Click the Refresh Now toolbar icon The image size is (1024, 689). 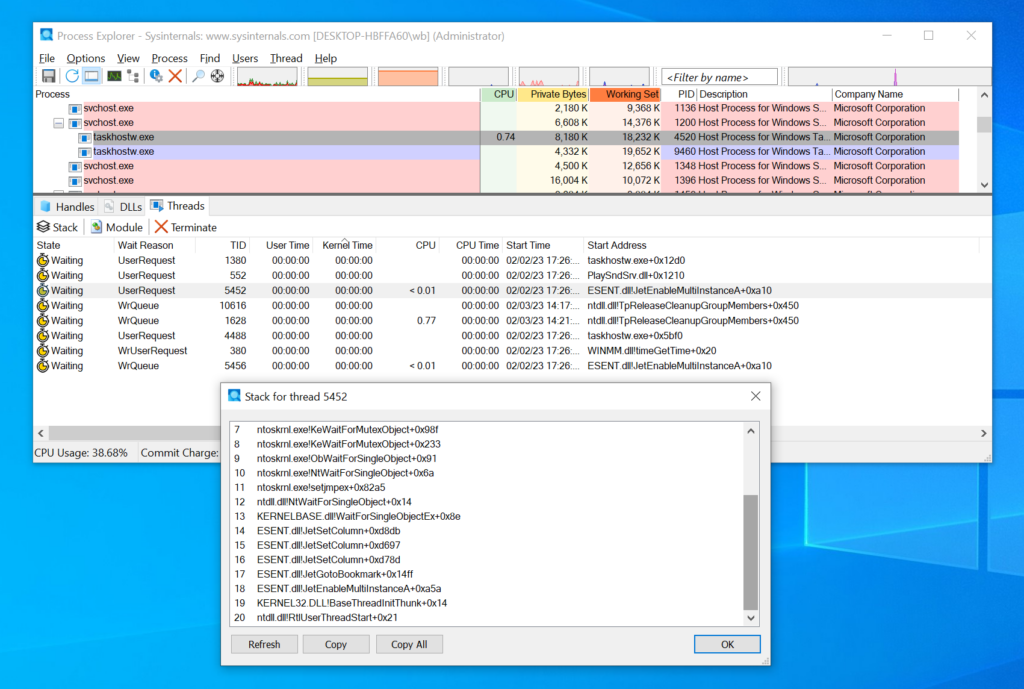(x=72, y=76)
